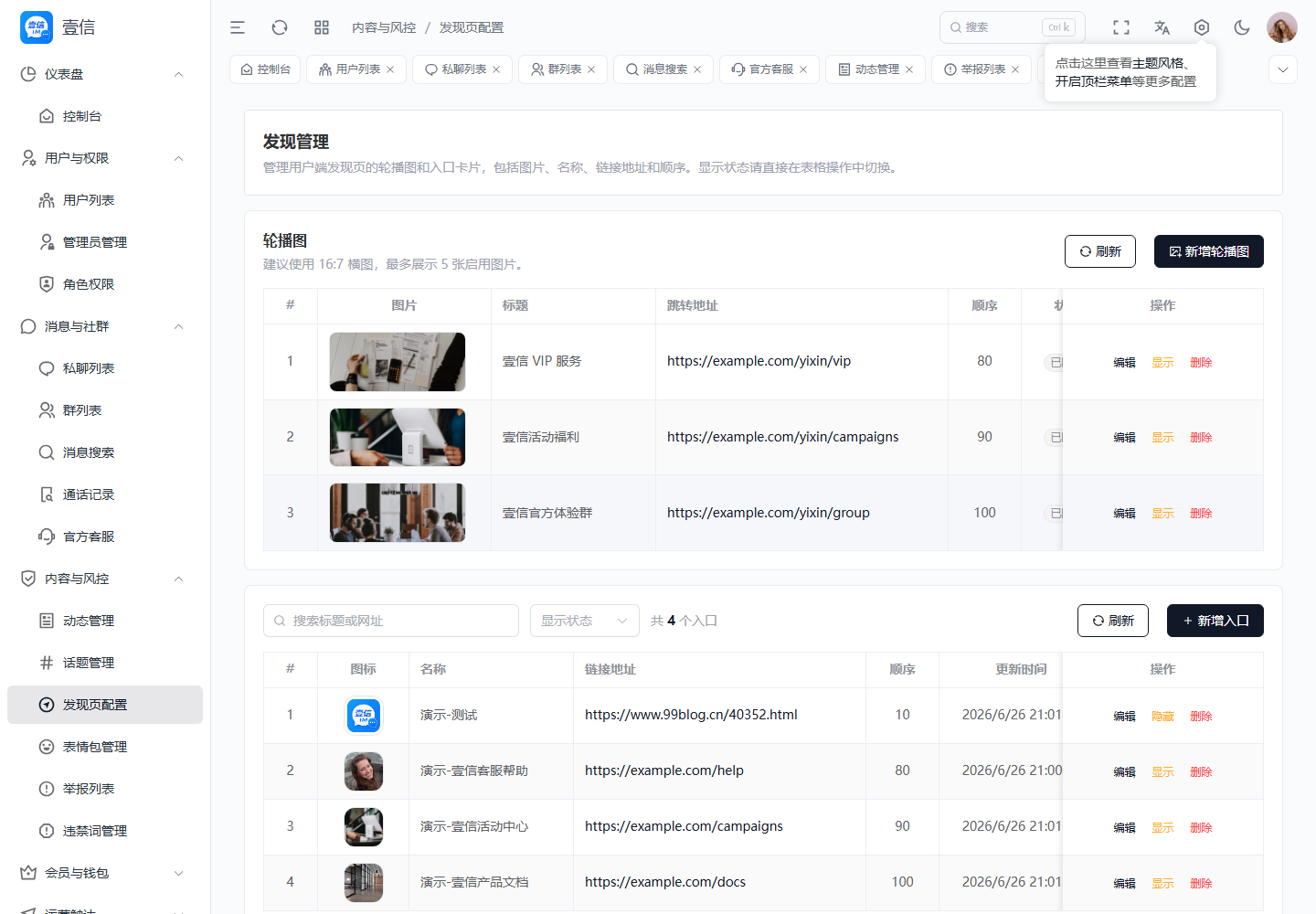Viewport: 1316px width, 914px height.
Task: Open 角色权限 in the sidebar
Action: pos(105,284)
